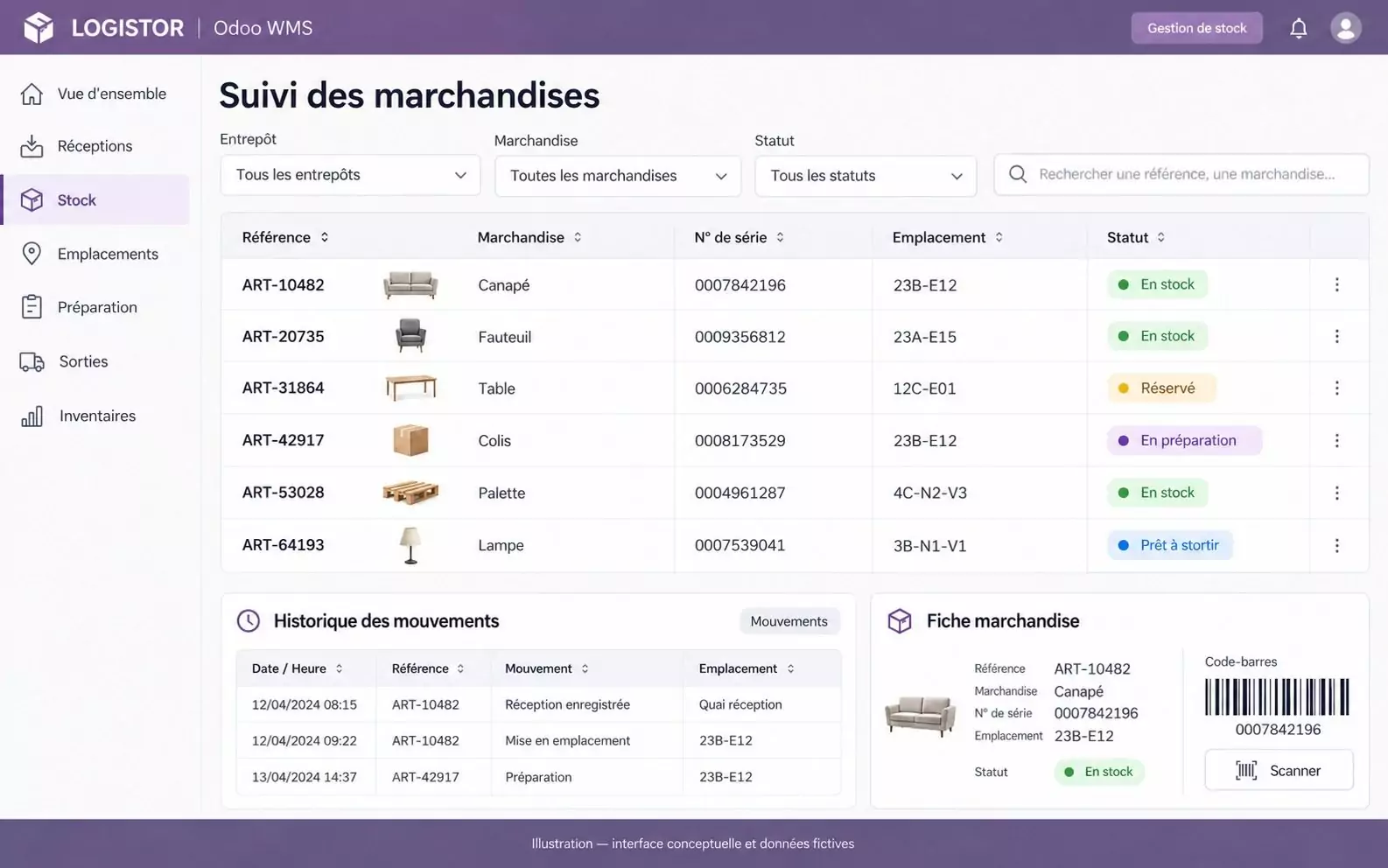
Task: Click the Mouvements button
Action: (789, 621)
